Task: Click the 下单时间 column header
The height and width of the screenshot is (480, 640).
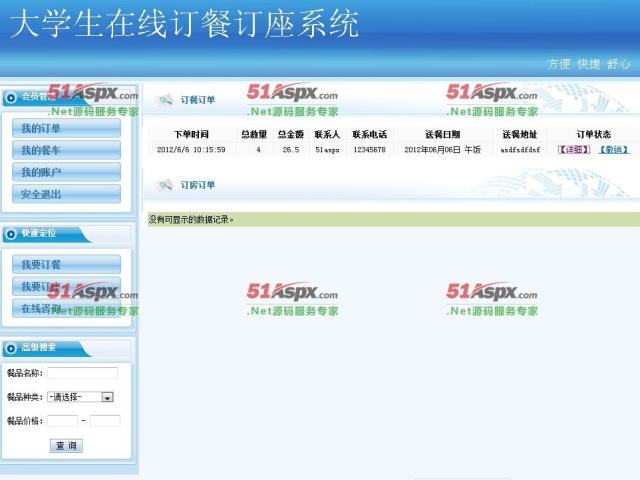Action: click(191, 134)
